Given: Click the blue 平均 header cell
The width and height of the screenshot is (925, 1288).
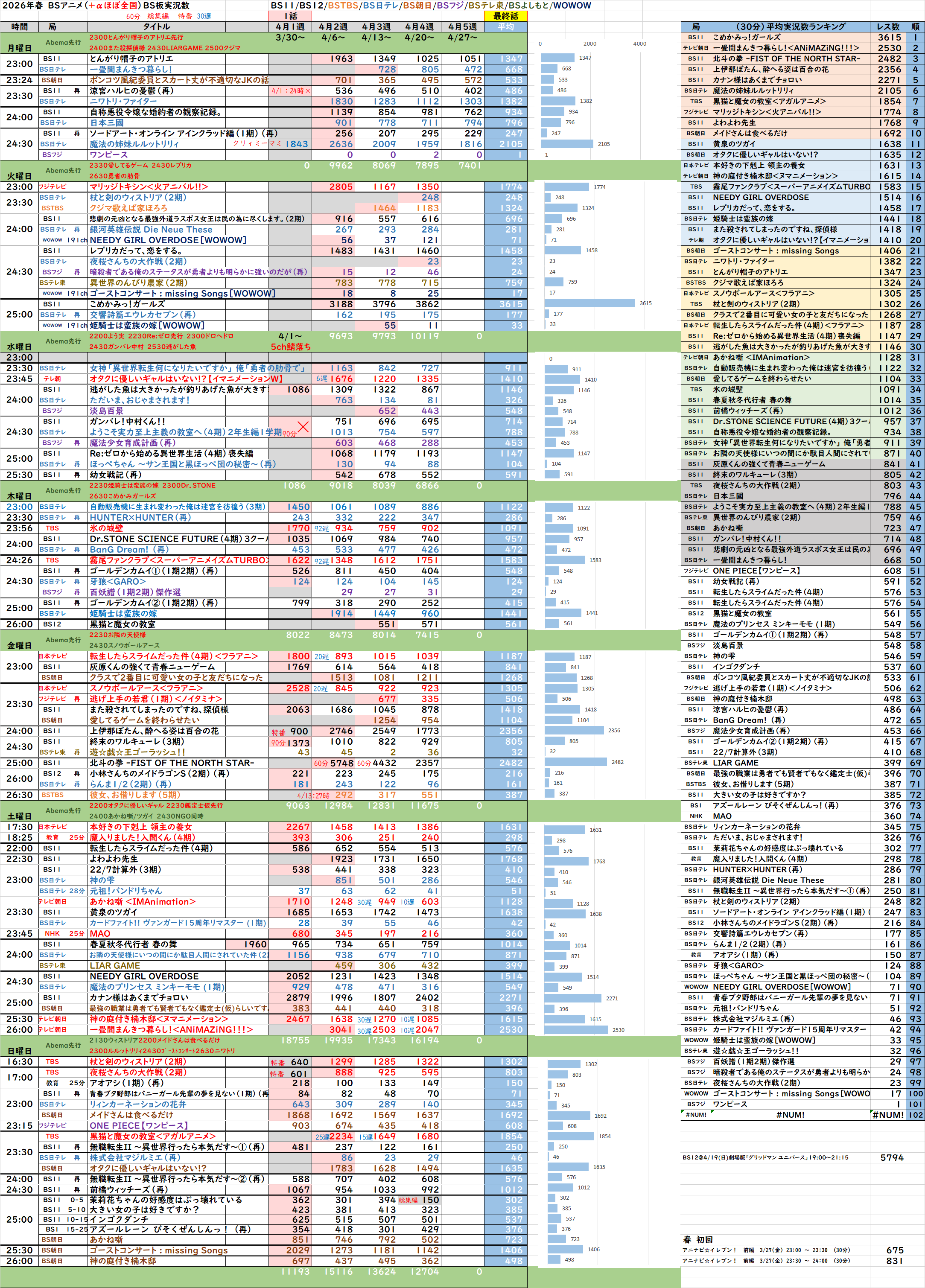Looking at the screenshot, I should pos(505,27).
